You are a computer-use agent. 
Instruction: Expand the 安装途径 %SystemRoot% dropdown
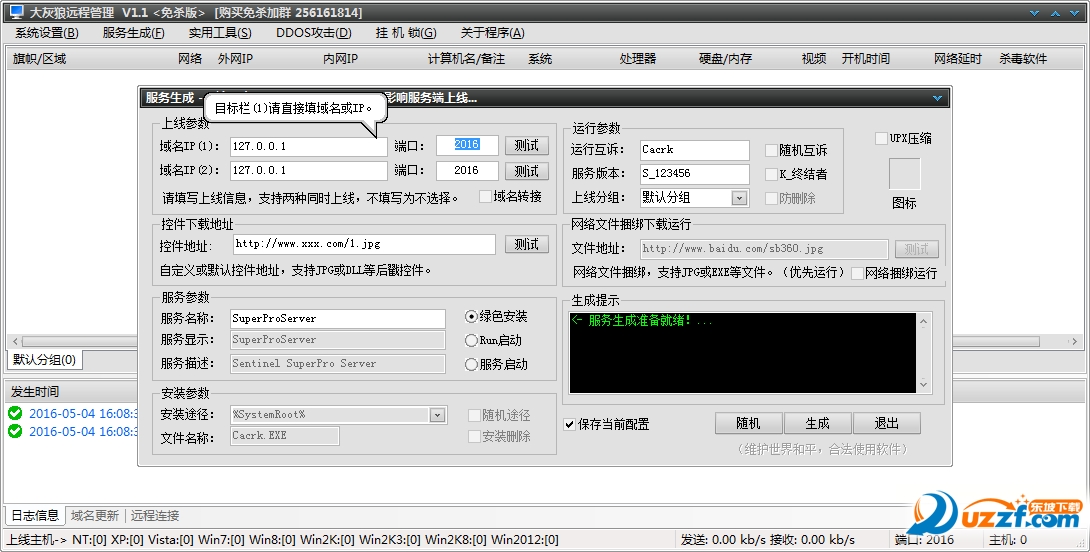coord(437,415)
